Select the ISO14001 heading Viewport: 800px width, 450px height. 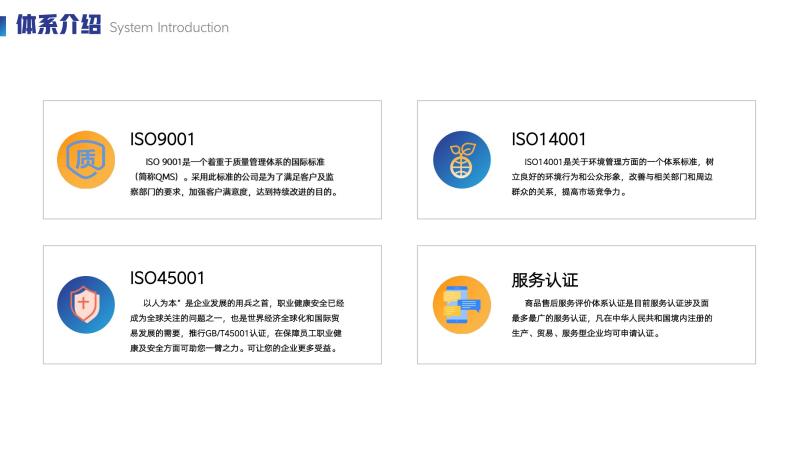[x=549, y=139]
